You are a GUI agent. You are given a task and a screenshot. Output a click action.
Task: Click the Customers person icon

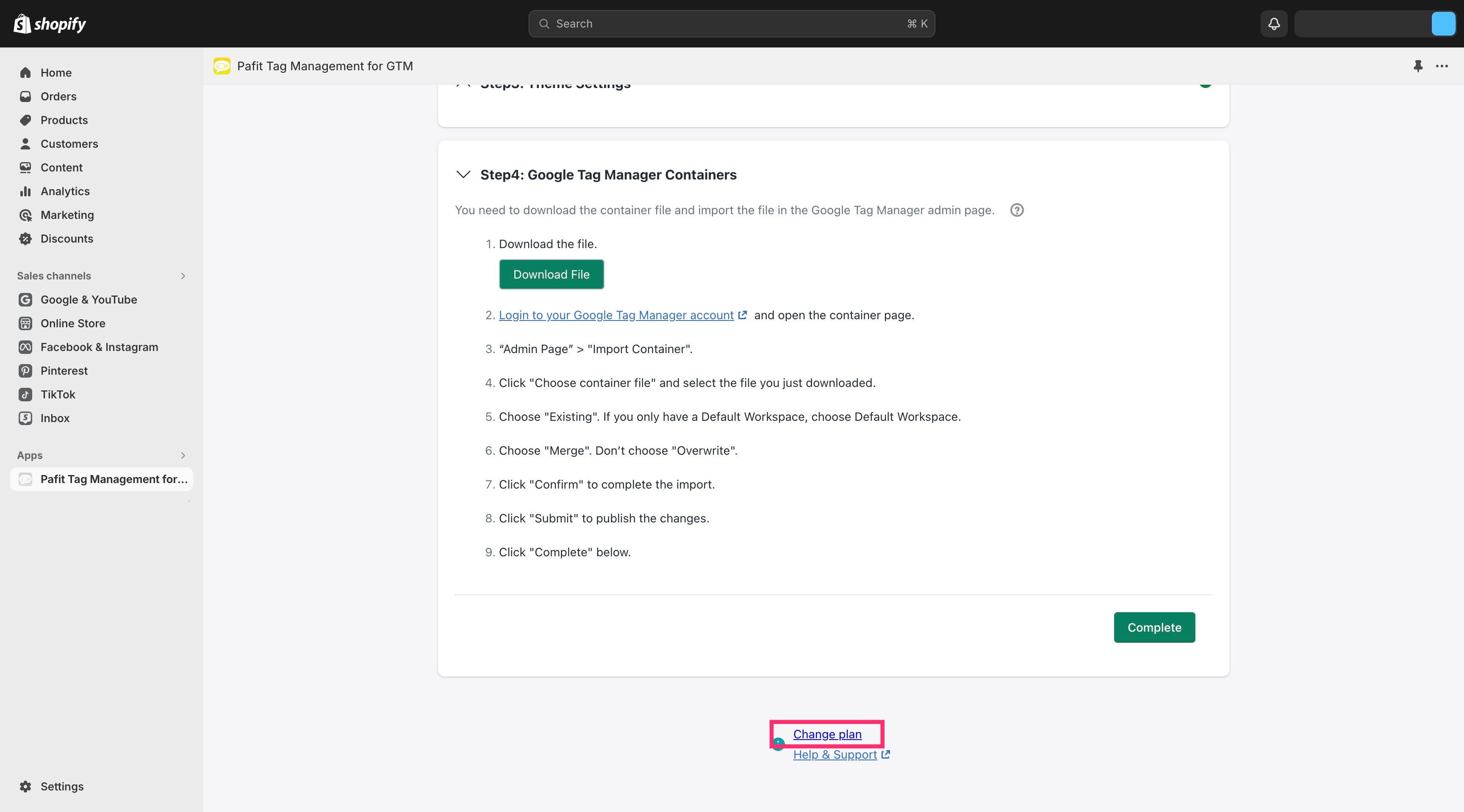coord(25,144)
